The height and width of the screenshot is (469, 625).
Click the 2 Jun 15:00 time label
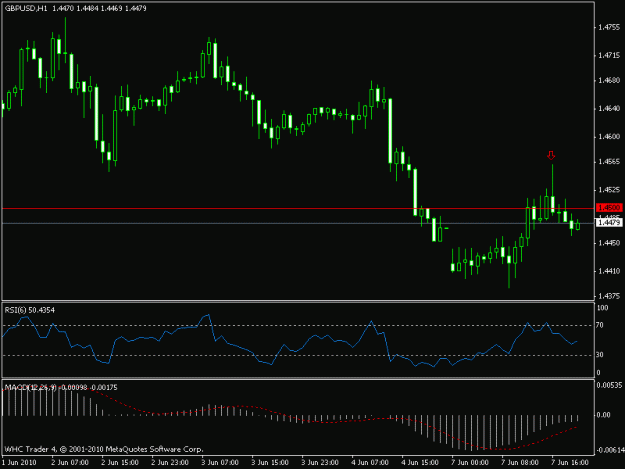120,463
